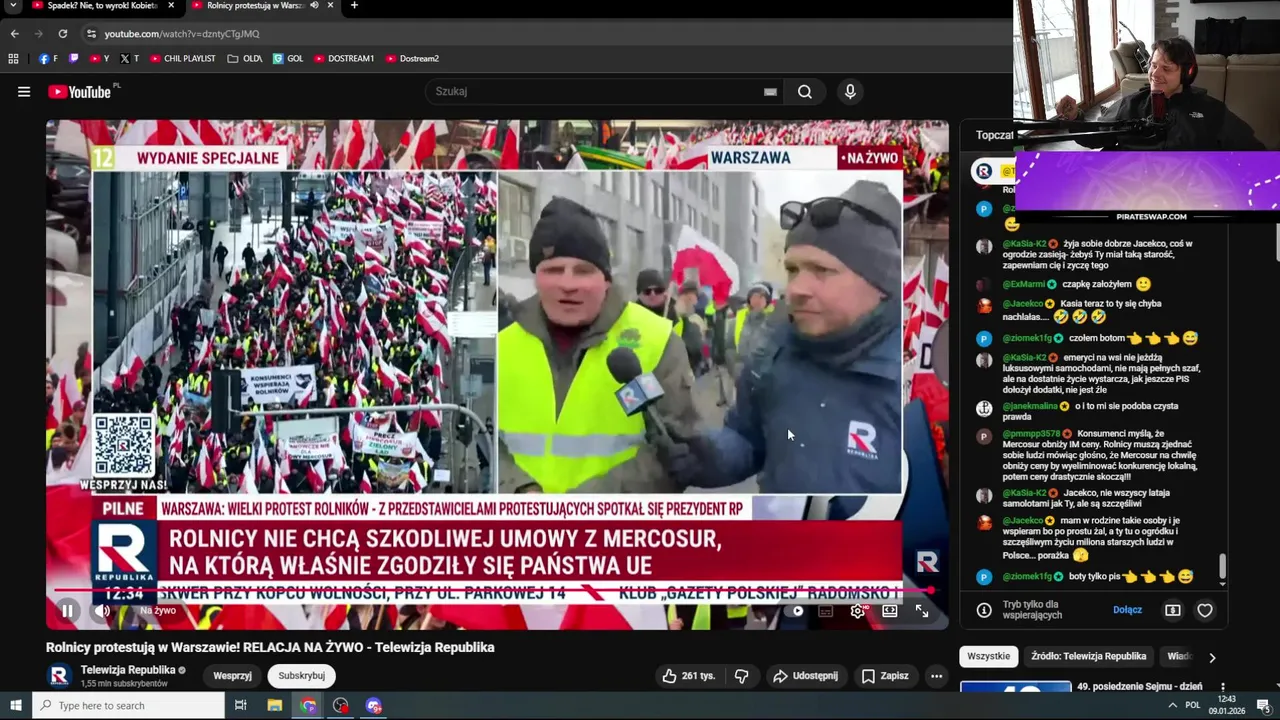
Task: Open more actions three-dot menu under video
Action: pos(936,676)
